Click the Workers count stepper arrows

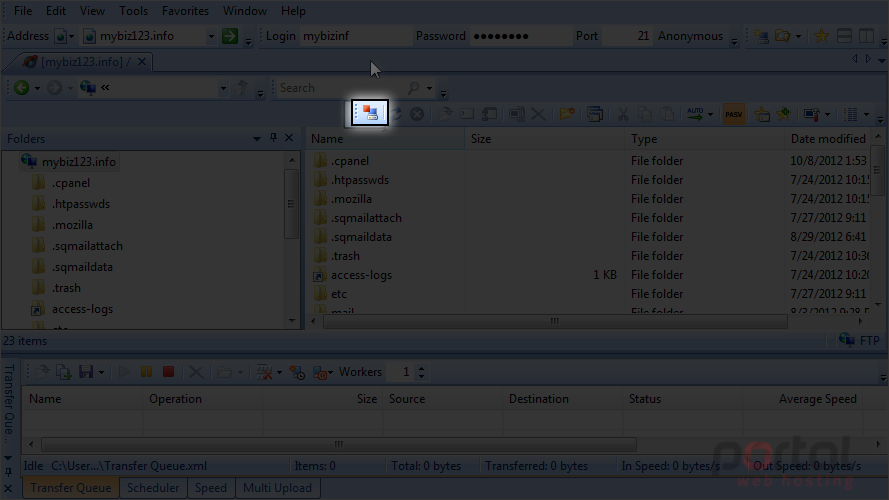point(421,372)
